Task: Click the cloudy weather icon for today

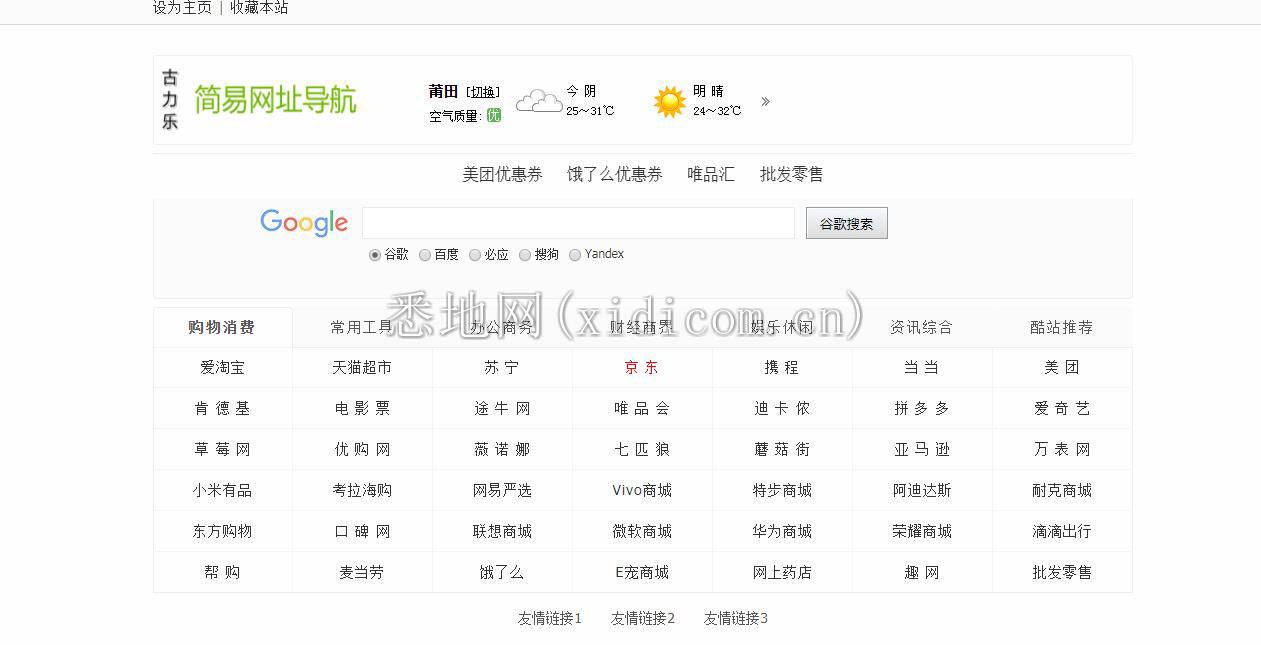Action: coord(538,101)
